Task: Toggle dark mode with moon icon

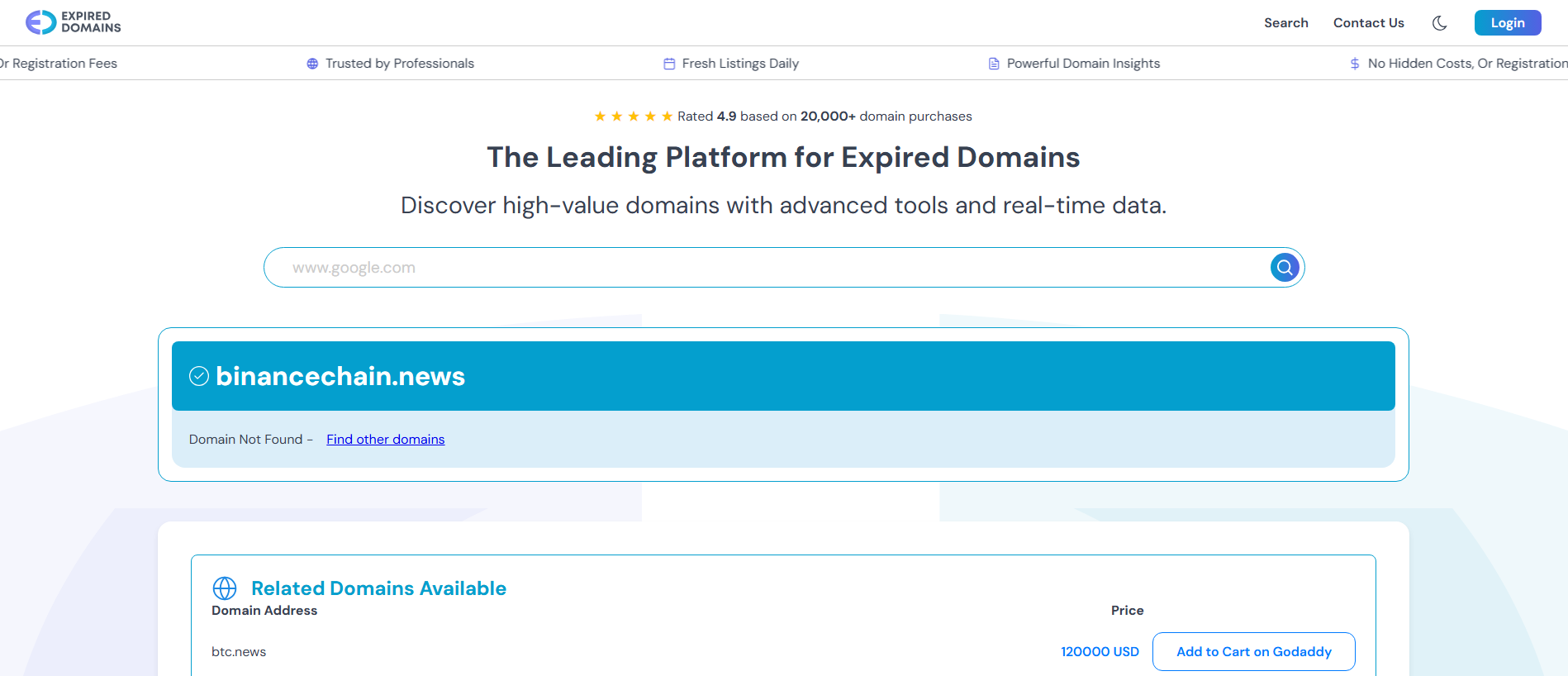Action: (1439, 23)
